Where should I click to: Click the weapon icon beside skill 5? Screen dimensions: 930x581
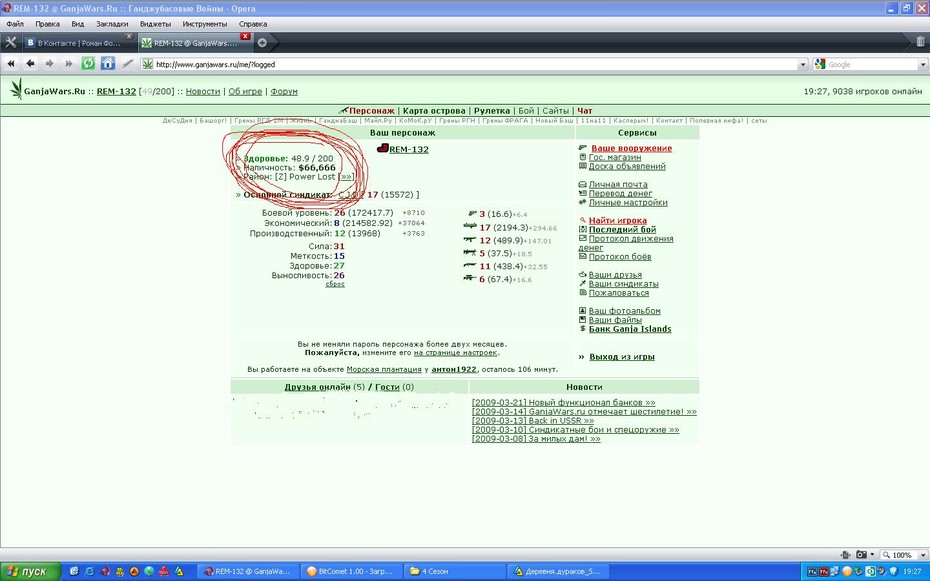470,253
